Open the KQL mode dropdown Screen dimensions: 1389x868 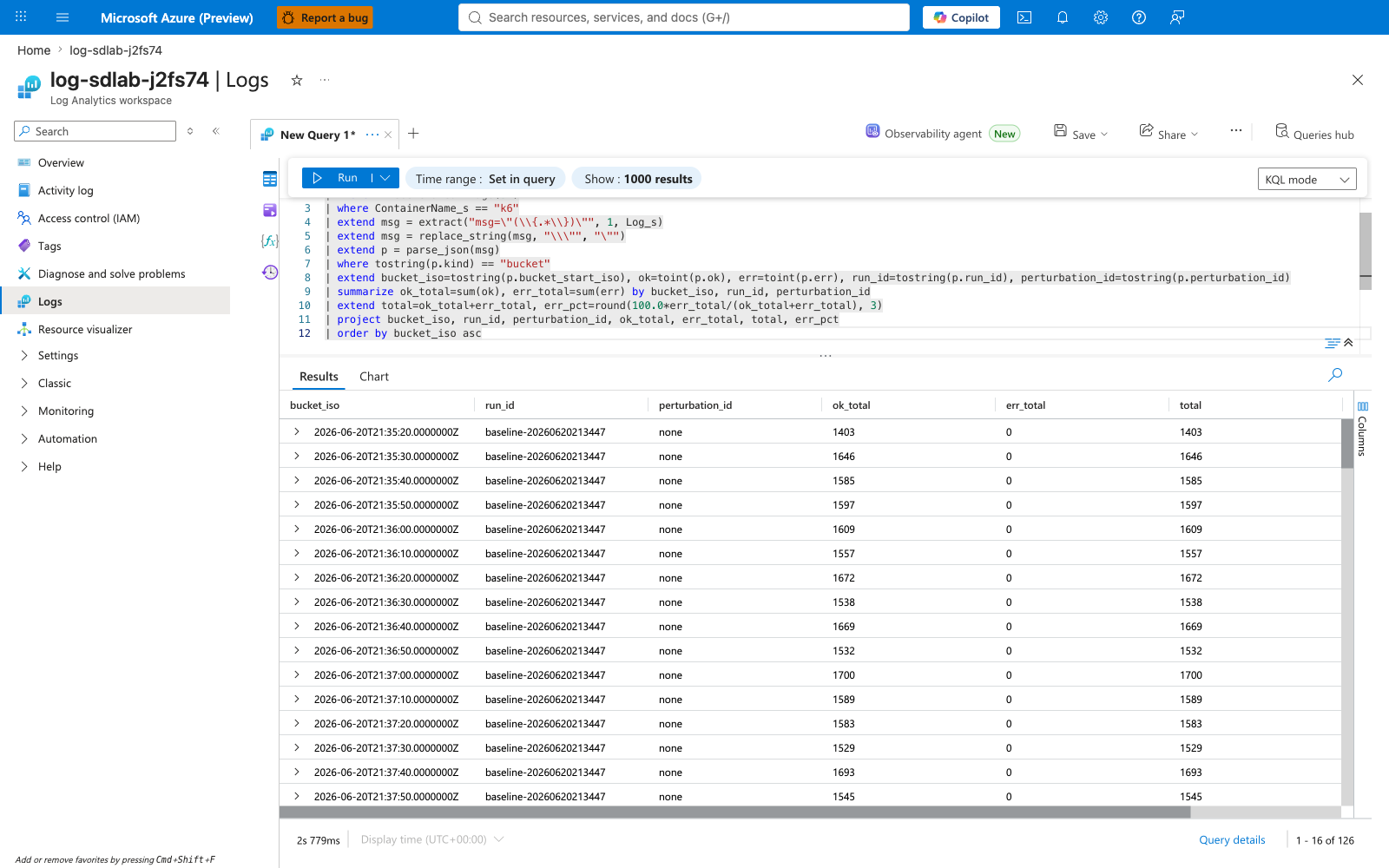coord(1307,180)
